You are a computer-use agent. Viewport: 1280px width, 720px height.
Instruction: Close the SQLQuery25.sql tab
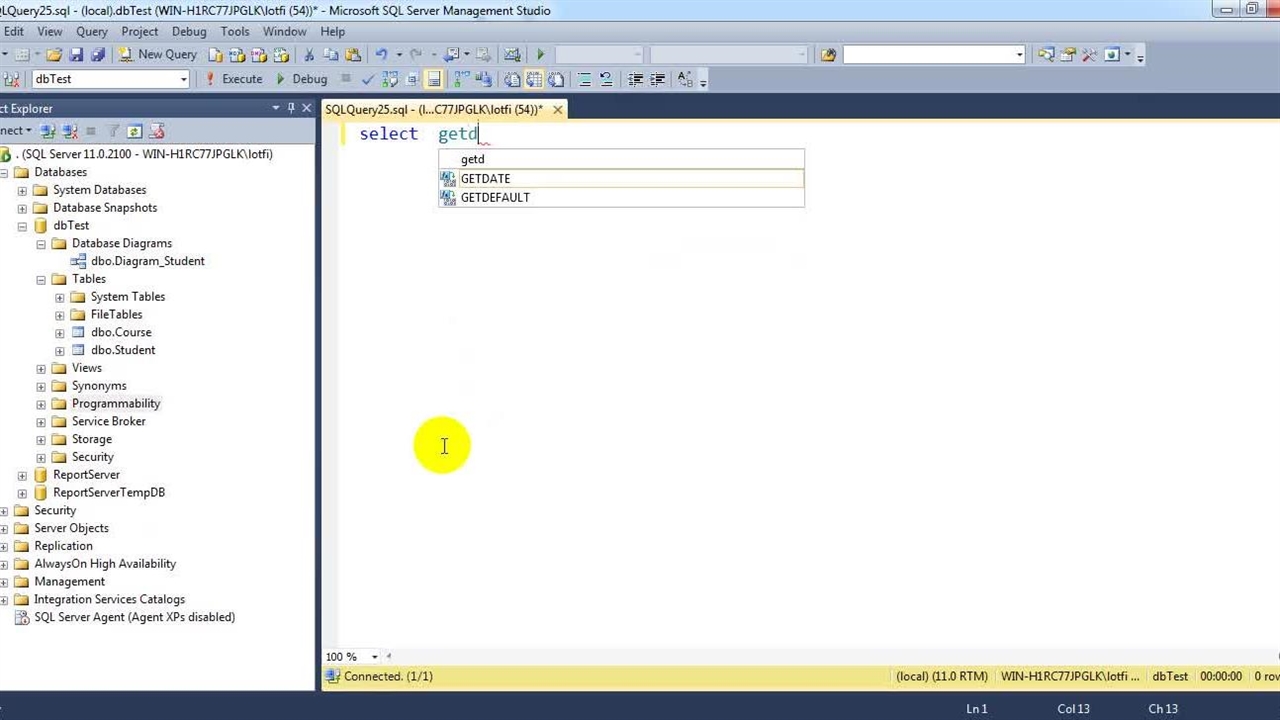point(558,109)
